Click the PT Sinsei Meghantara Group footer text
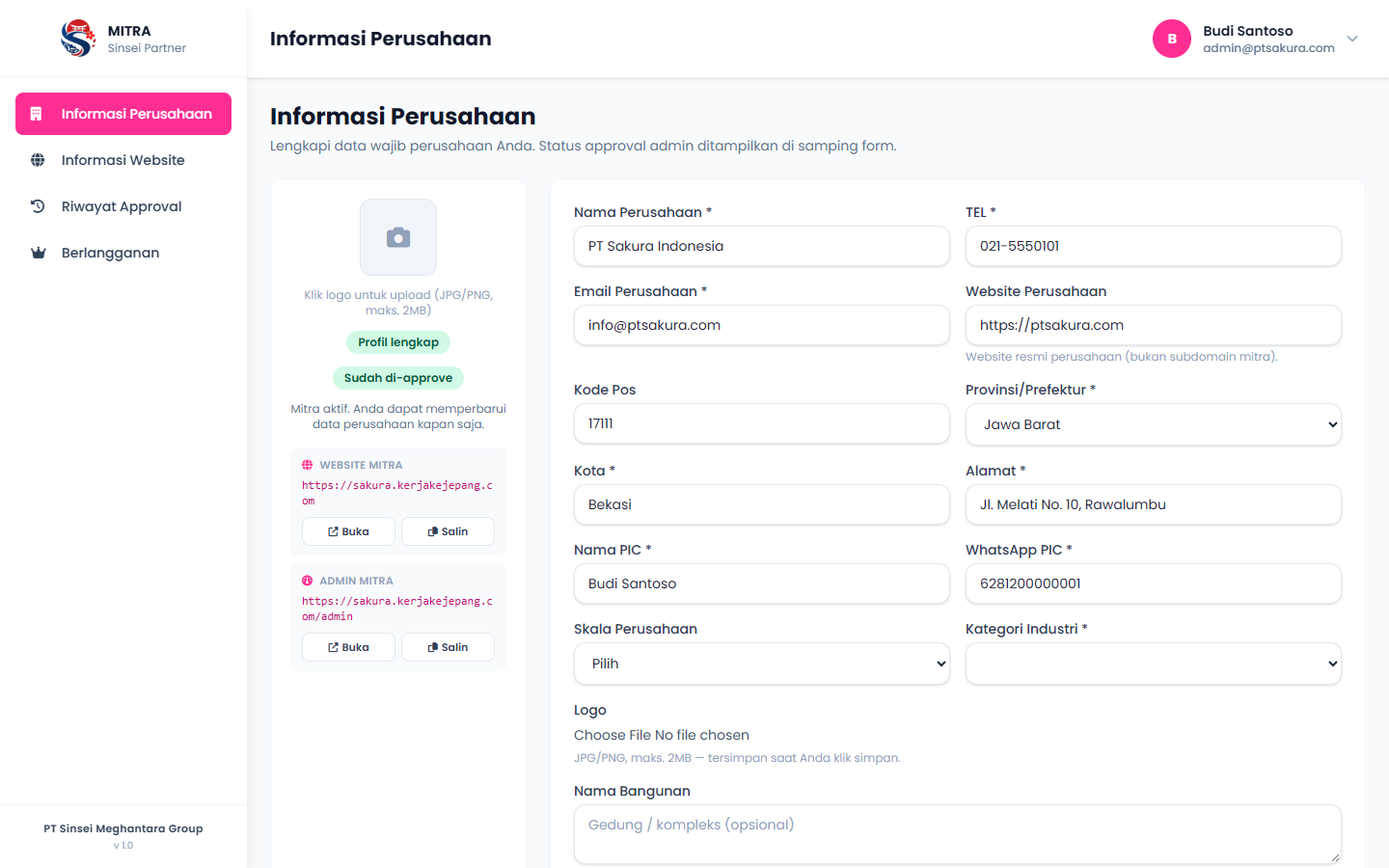 point(123,828)
